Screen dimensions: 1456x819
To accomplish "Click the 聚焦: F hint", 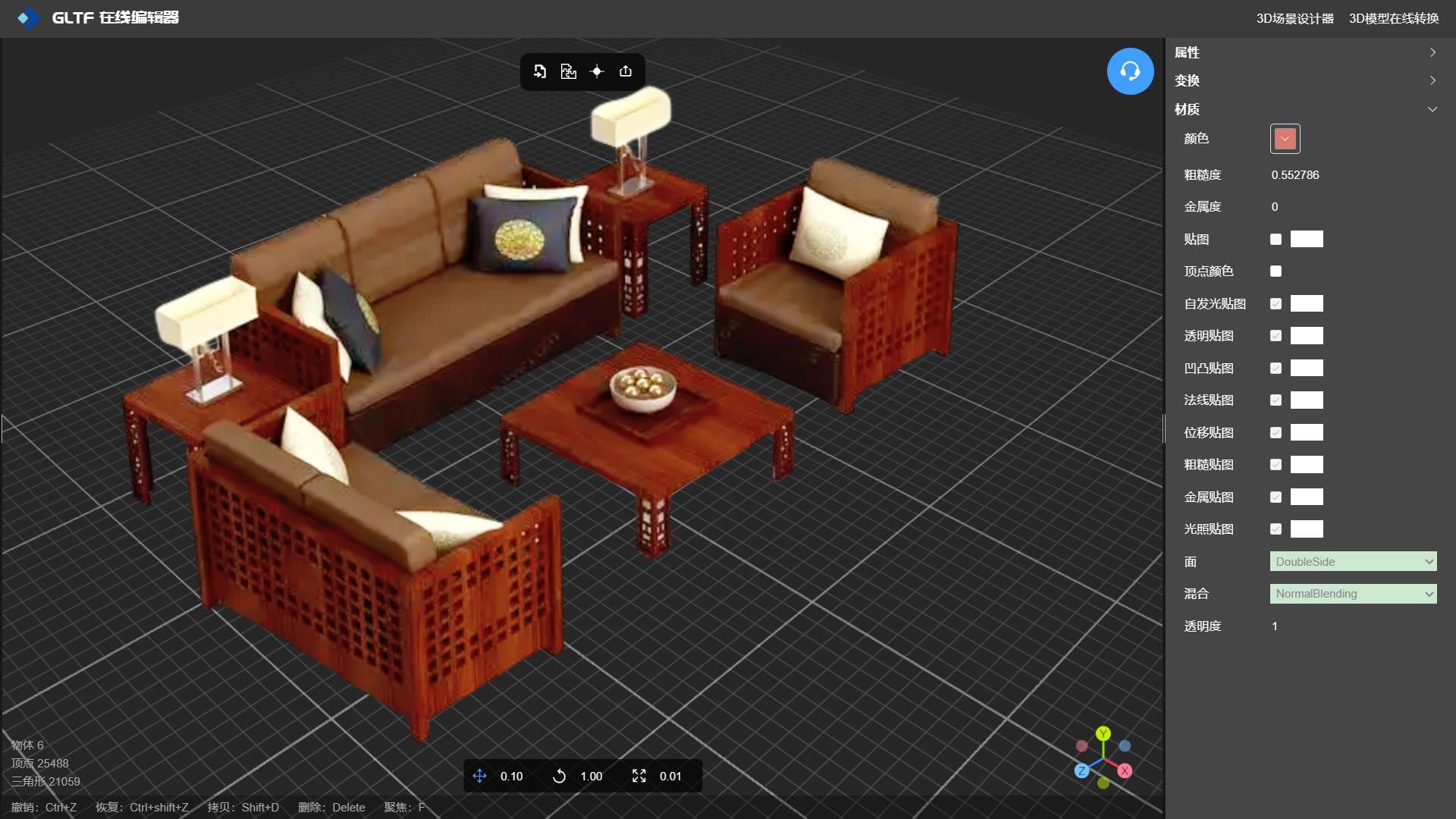I will [x=404, y=807].
